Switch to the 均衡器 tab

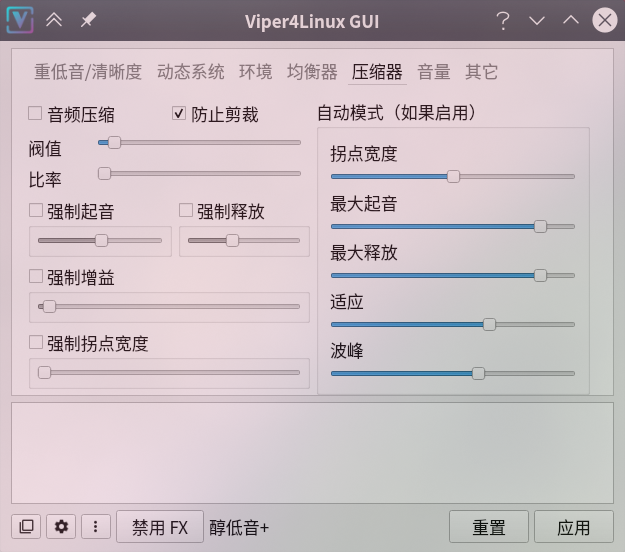(x=312, y=72)
